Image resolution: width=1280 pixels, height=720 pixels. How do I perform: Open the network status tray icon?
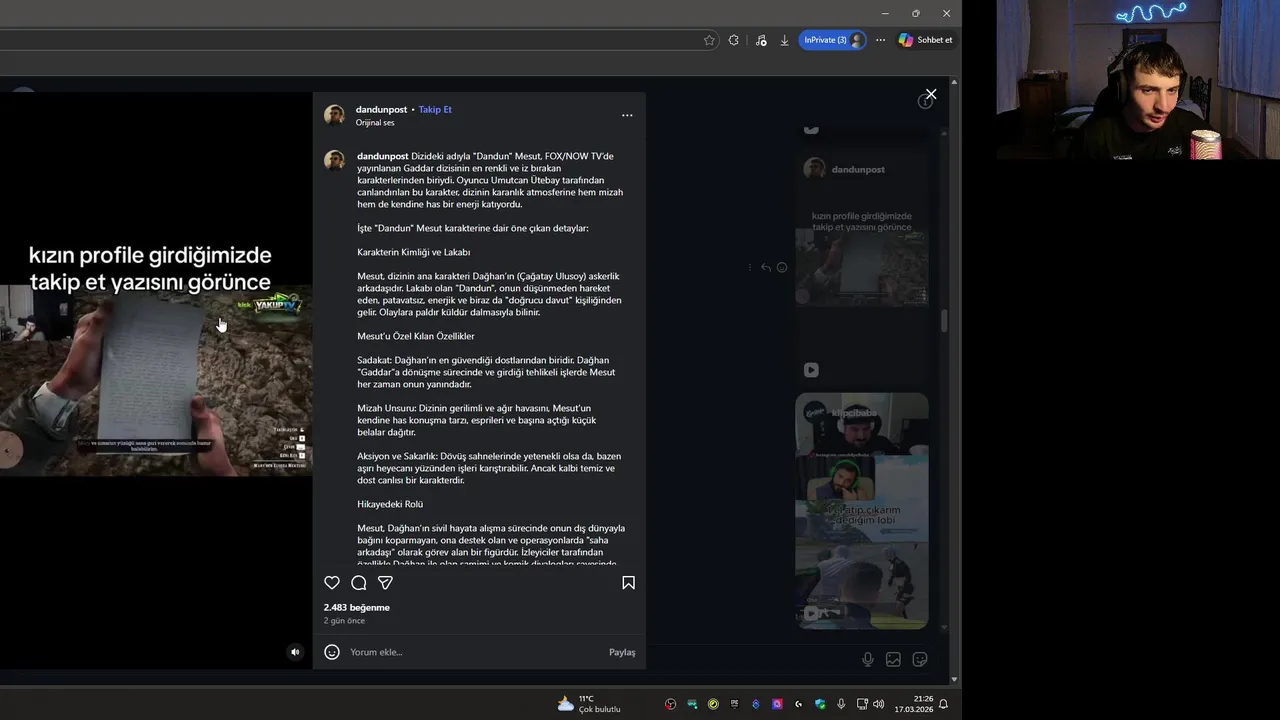(x=861, y=704)
